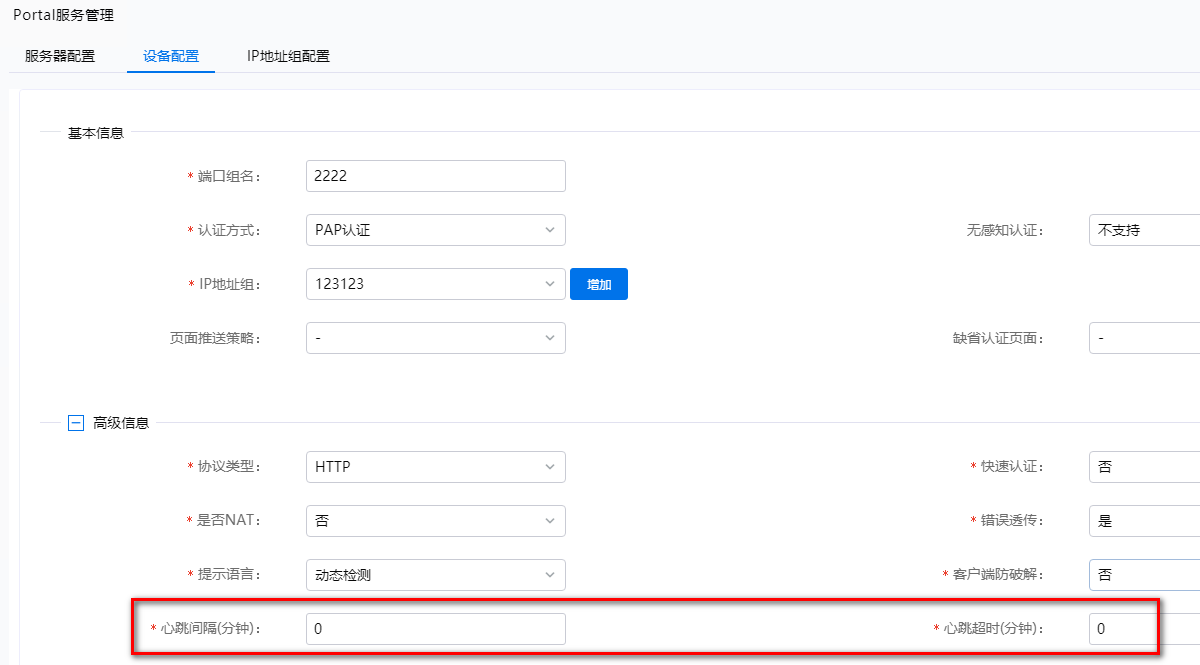Expand the 客户端防破解 dropdown

point(1145,574)
